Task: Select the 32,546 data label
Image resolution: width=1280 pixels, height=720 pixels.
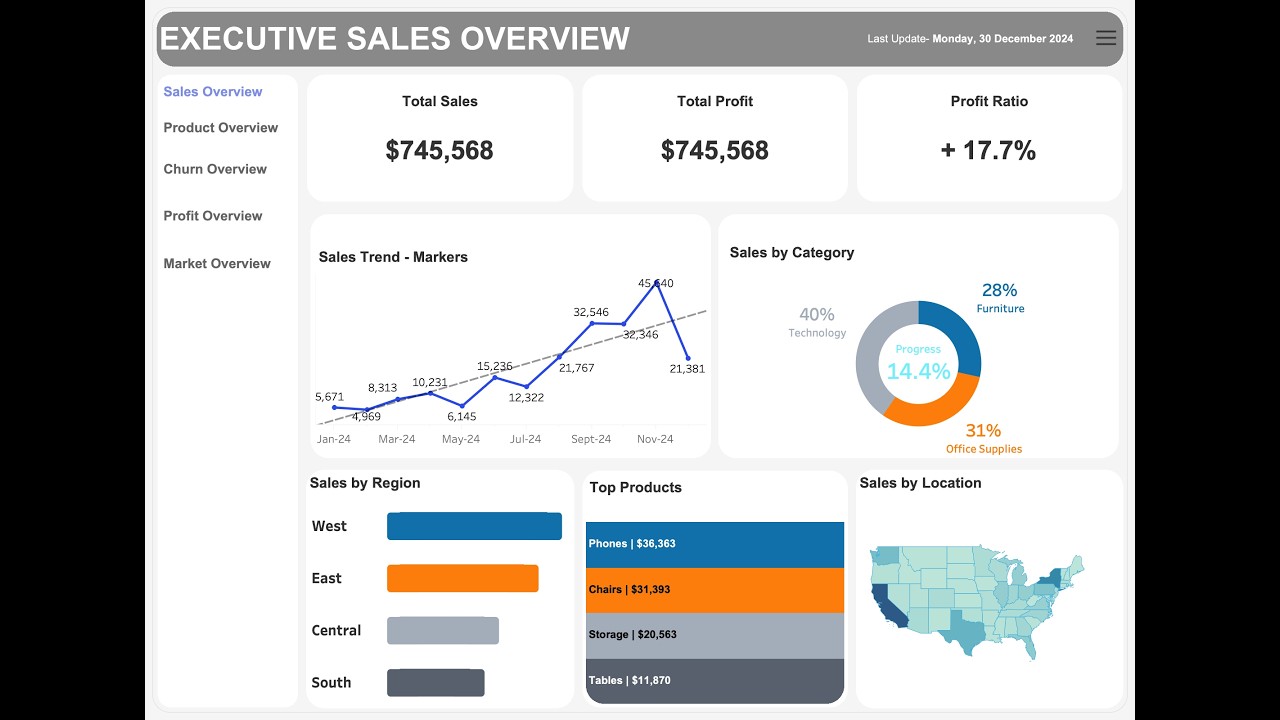Action: point(591,312)
